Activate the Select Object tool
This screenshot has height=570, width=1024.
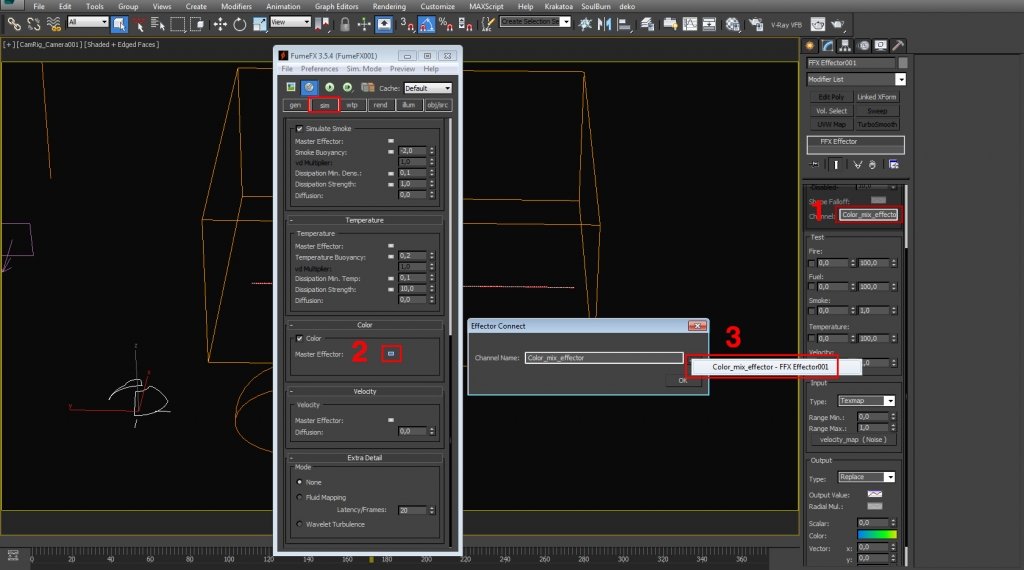tap(120, 25)
